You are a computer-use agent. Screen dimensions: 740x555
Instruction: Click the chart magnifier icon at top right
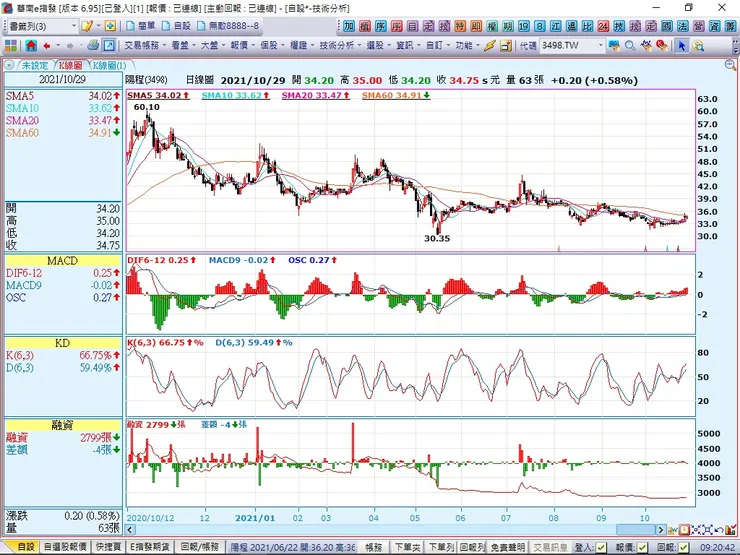pos(731,65)
